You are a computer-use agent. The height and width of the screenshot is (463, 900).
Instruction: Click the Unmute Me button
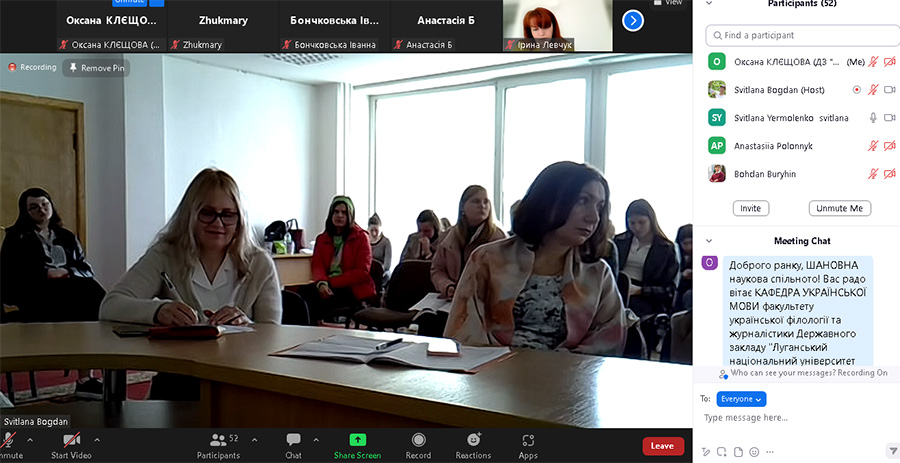click(x=840, y=208)
